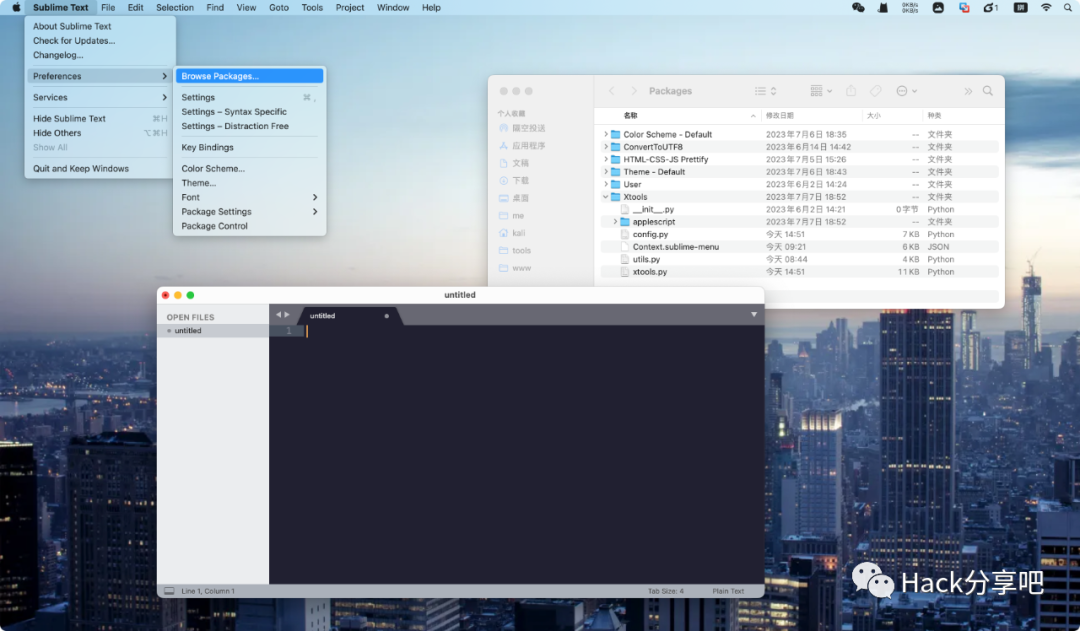Open the Sublime Text tab list dropdown arrow
1080x631 pixels.
(754, 315)
